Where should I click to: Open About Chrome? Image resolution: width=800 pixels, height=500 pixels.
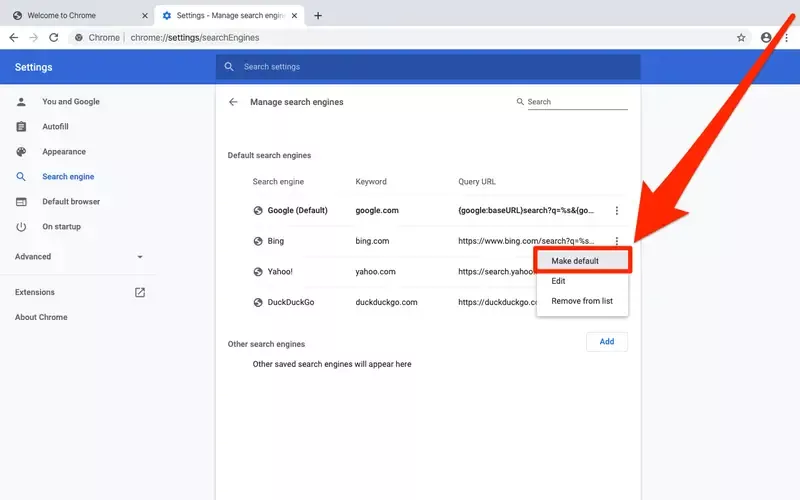click(x=41, y=317)
